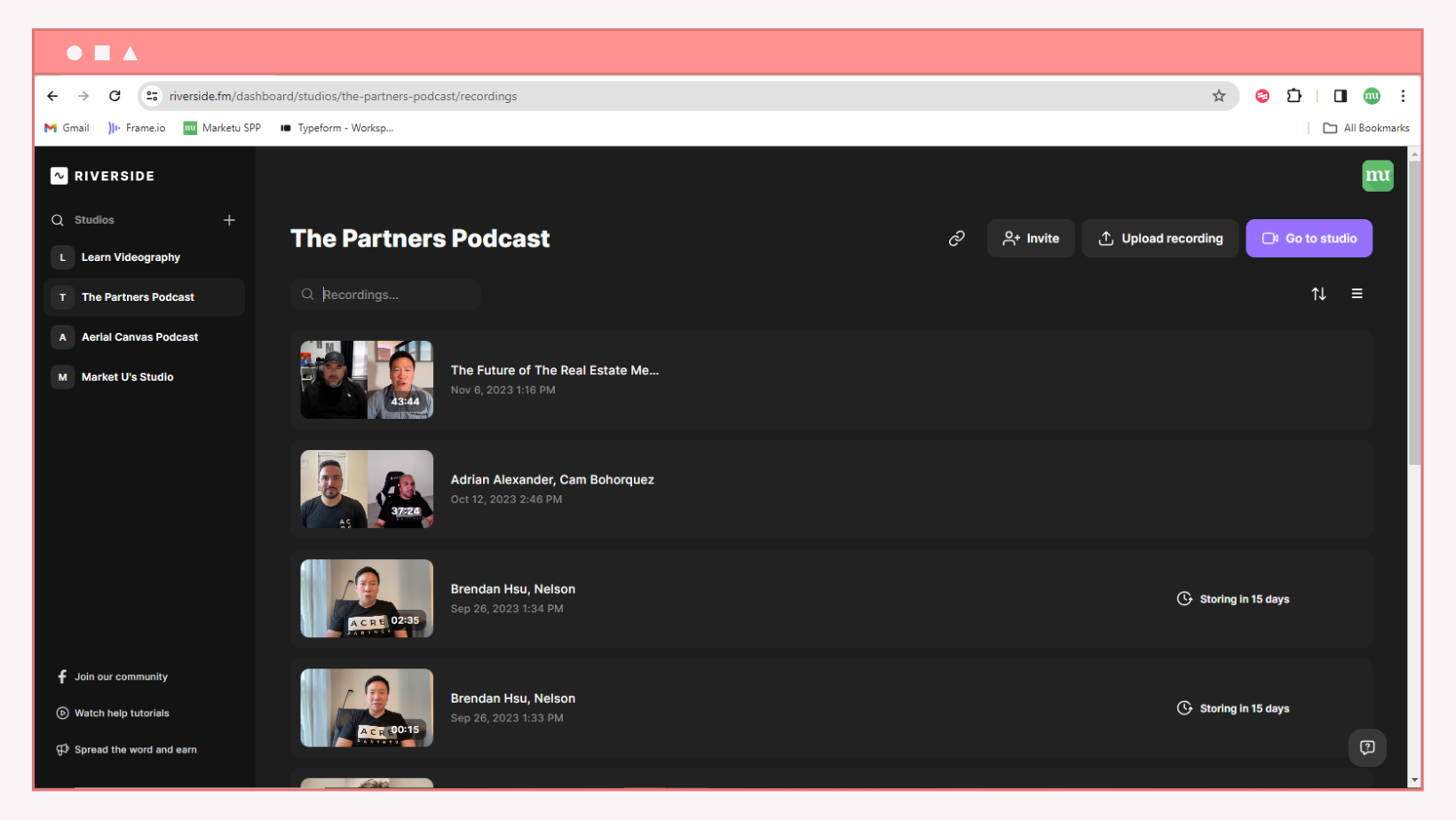The height and width of the screenshot is (820, 1456).
Task: Click the sort order arrows icon
Action: click(1318, 294)
